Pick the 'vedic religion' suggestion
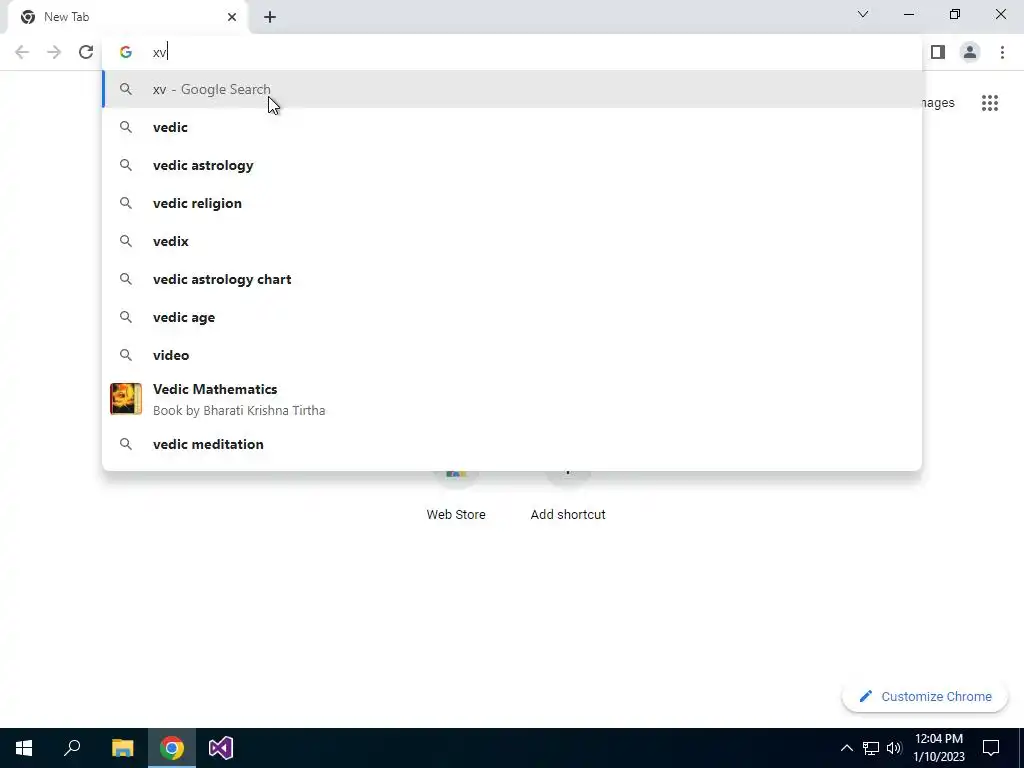 click(512, 203)
